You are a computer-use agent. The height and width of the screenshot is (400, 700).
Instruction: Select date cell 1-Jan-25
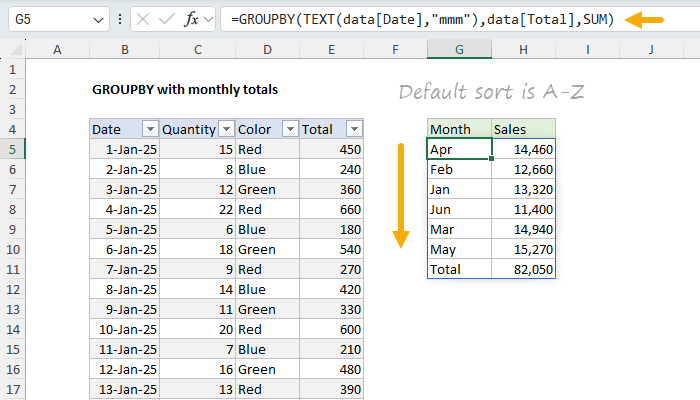pyautogui.click(x=125, y=149)
